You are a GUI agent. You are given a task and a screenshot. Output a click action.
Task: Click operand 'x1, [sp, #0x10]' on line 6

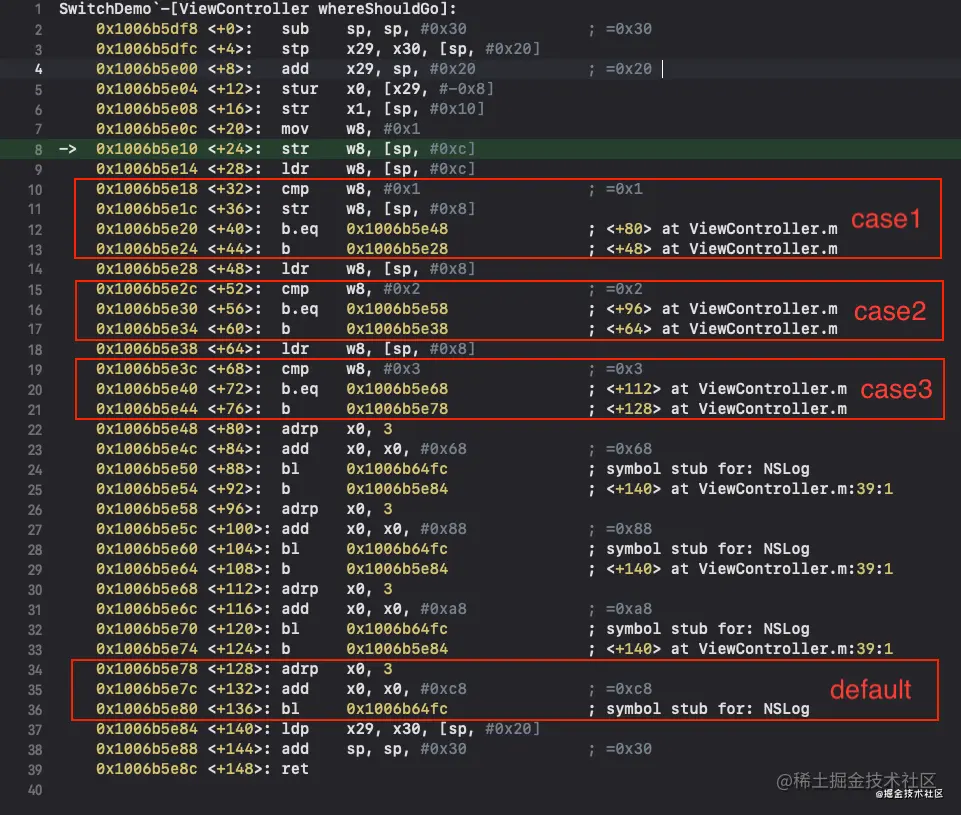[415, 109]
